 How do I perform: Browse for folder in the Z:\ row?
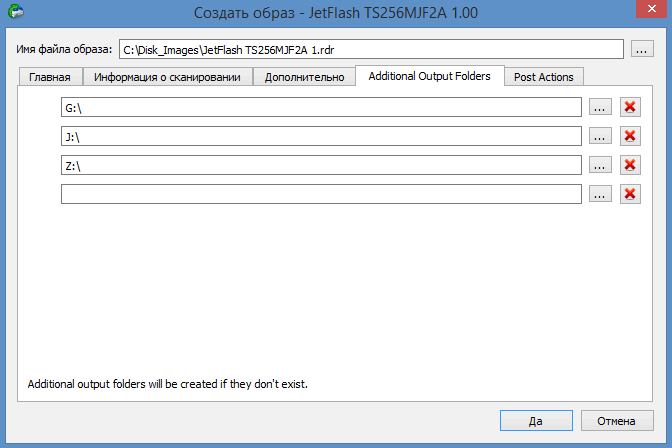600,165
